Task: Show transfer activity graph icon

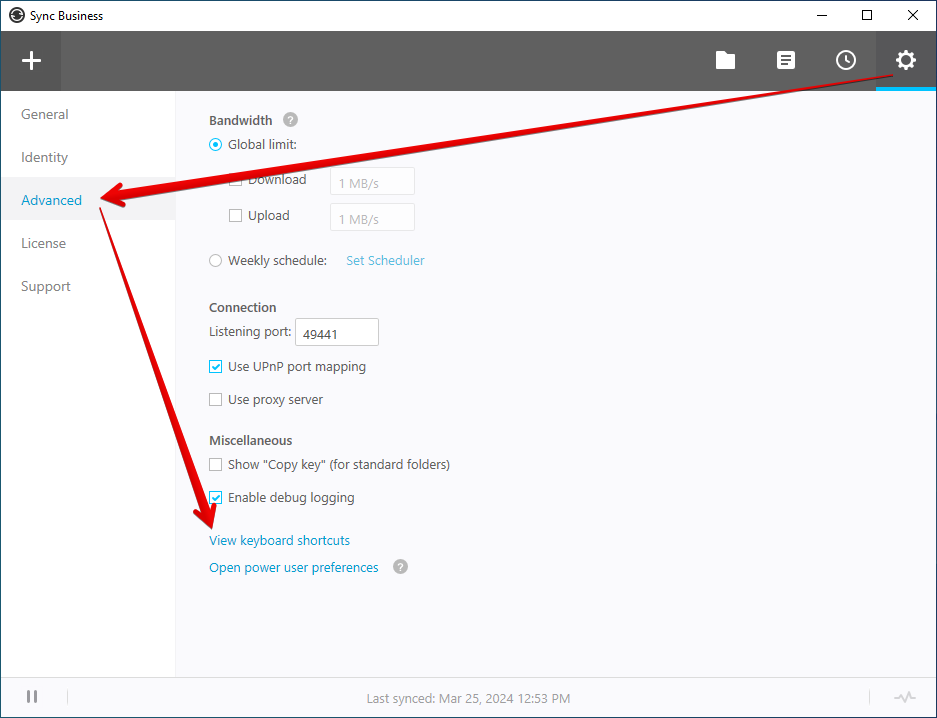Action: pyautogui.click(x=905, y=697)
